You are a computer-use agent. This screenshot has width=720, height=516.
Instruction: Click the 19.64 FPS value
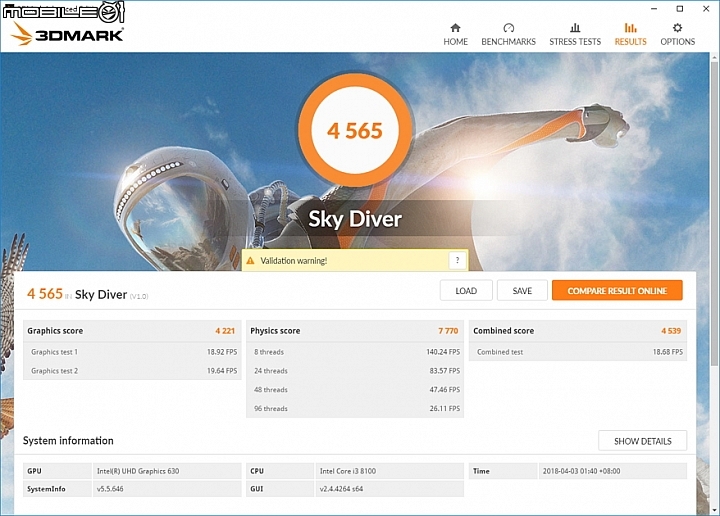tap(222, 371)
